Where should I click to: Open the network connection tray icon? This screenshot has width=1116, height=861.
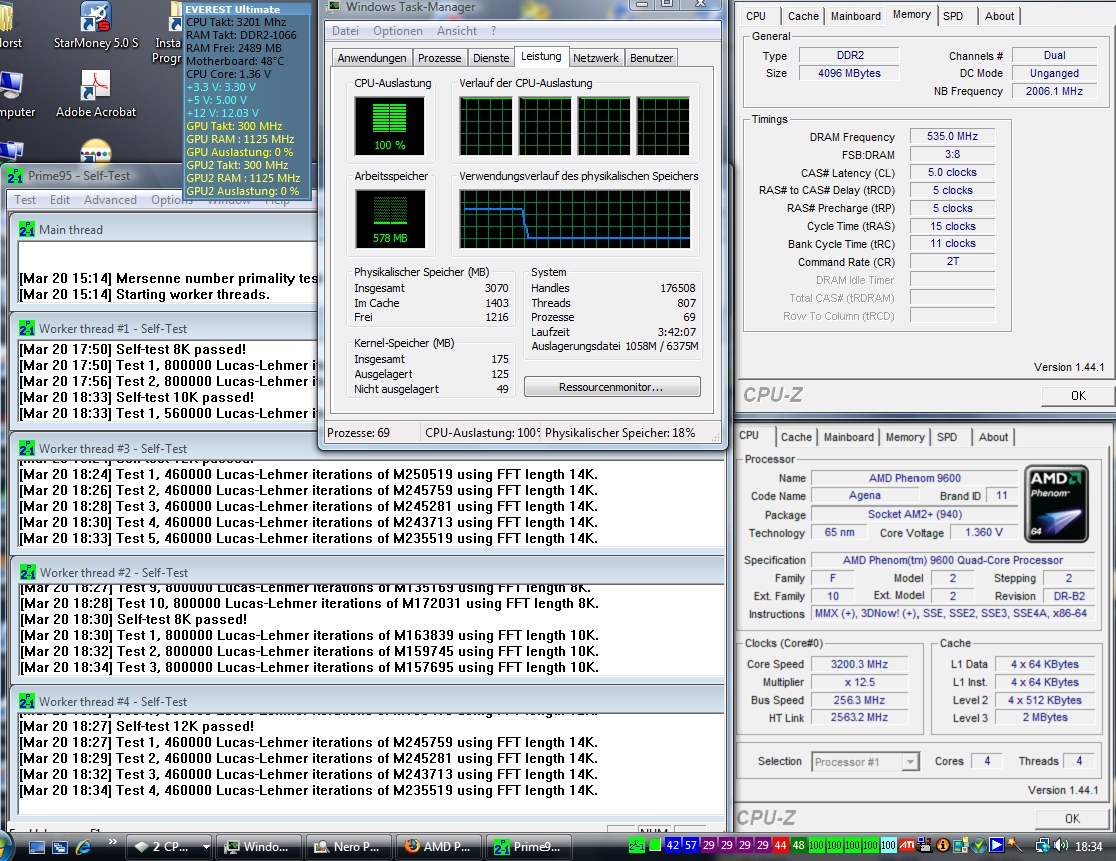click(1042, 845)
